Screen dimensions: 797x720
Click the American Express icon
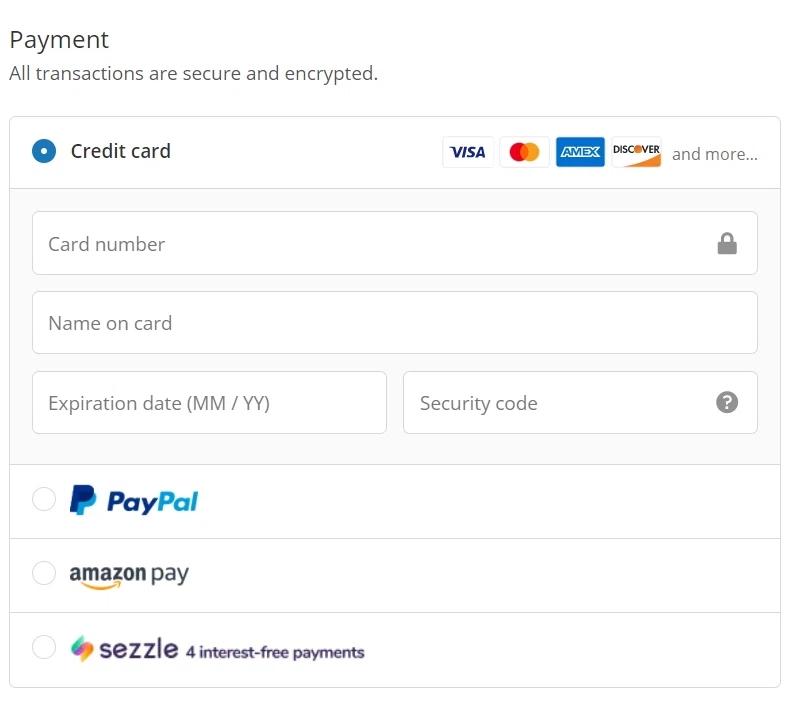(x=580, y=152)
